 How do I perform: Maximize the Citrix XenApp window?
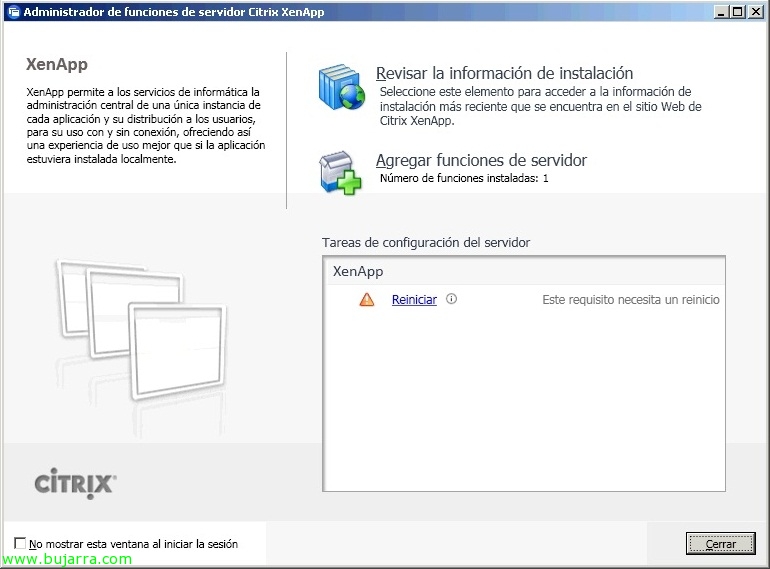point(737,12)
